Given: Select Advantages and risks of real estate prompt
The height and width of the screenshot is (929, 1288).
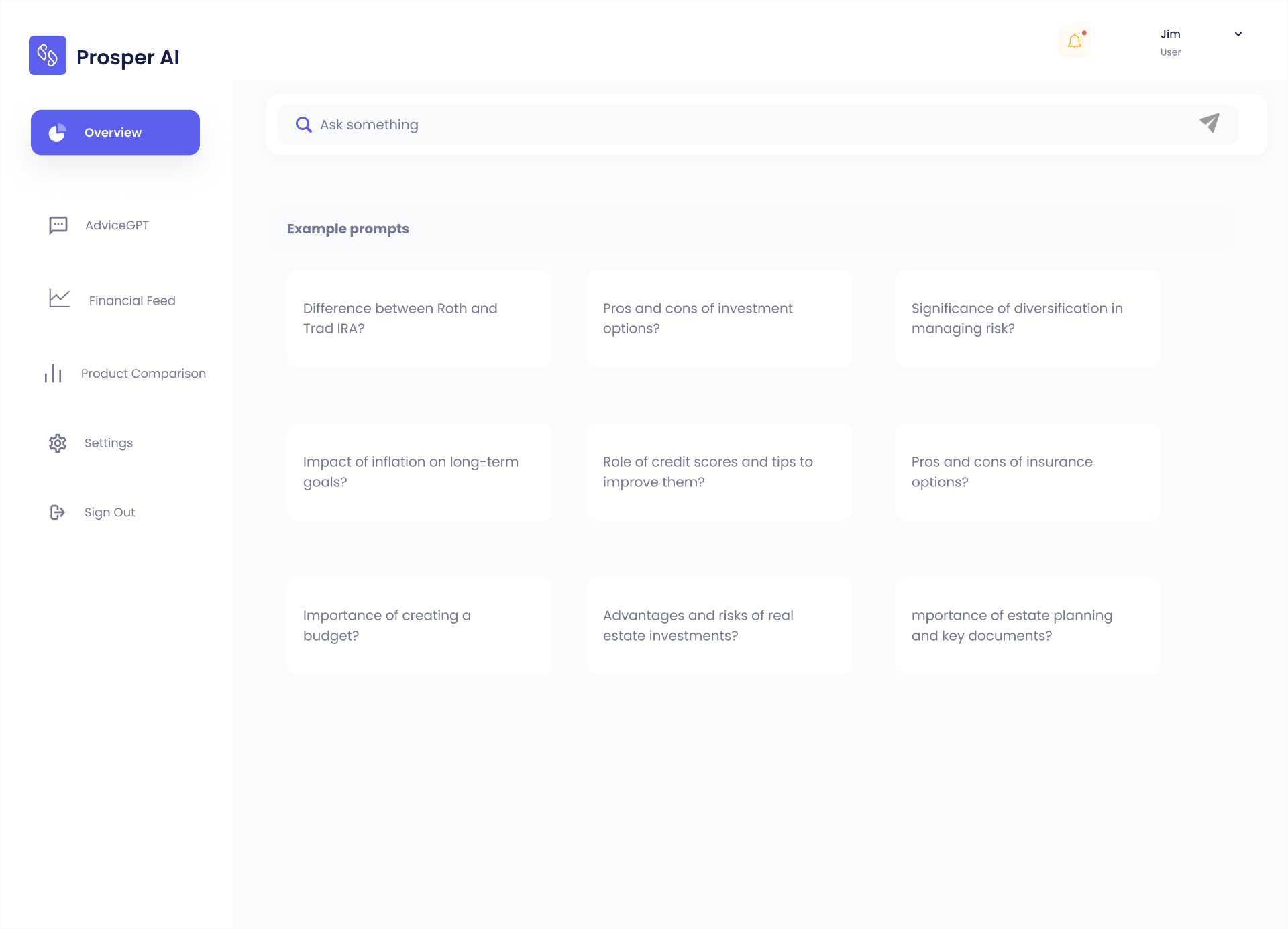Looking at the screenshot, I should 718,625.
